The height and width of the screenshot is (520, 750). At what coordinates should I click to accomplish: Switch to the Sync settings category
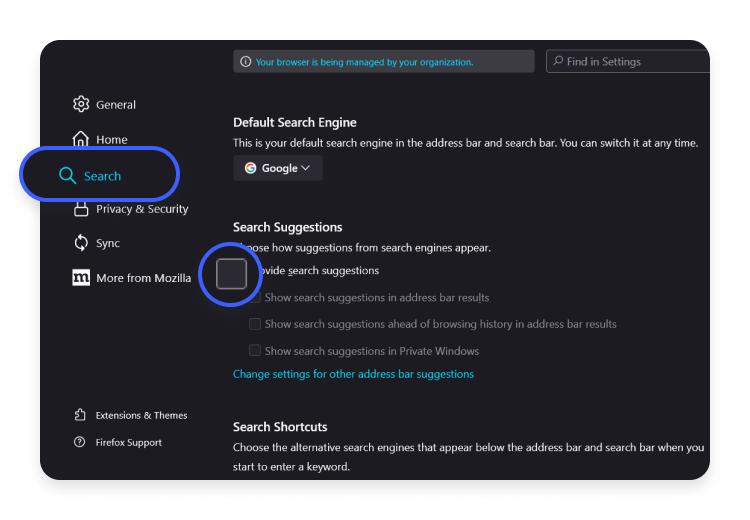[97, 243]
